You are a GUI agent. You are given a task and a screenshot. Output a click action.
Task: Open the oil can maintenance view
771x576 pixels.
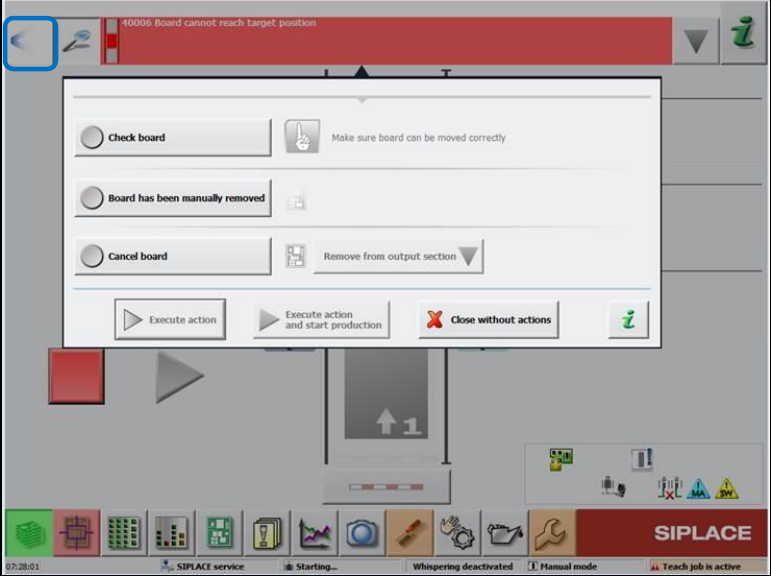(x=504, y=533)
